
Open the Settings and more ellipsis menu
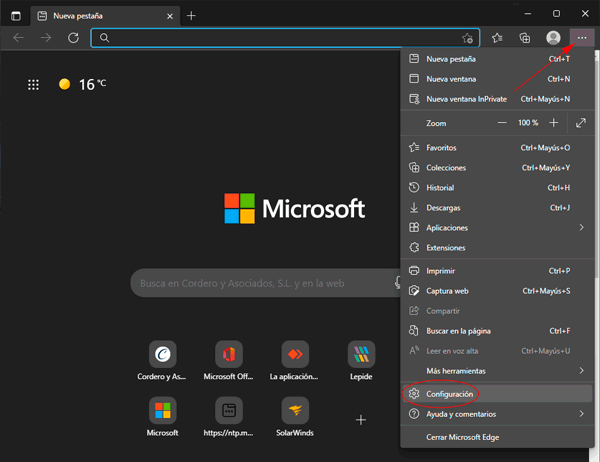[x=582, y=38]
